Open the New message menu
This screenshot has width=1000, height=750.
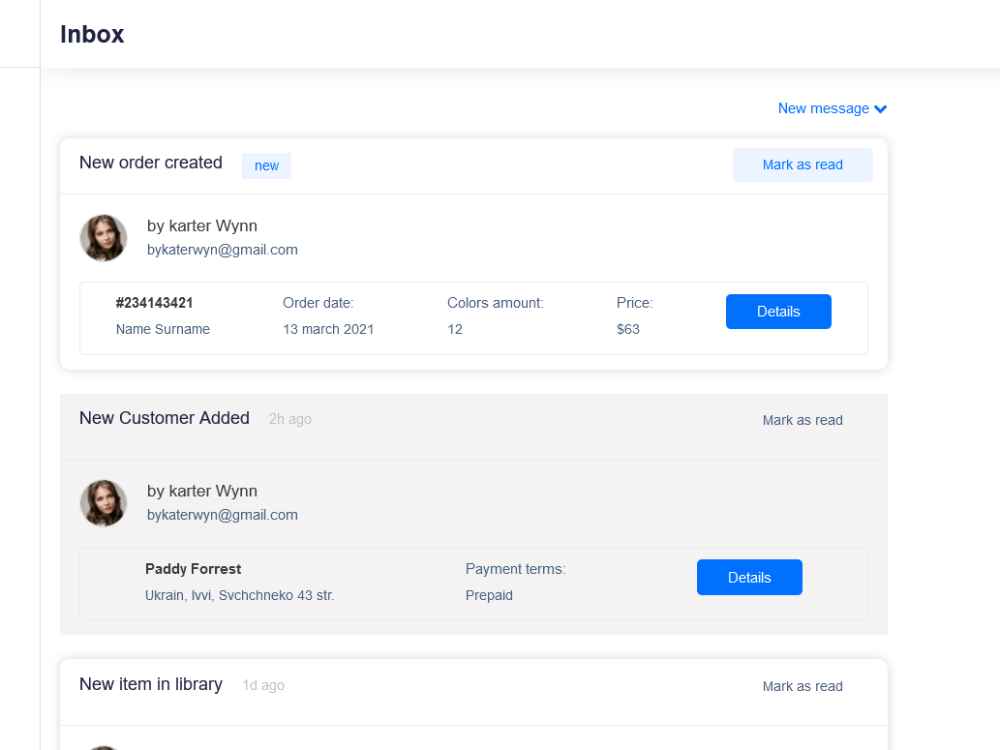(x=822, y=108)
